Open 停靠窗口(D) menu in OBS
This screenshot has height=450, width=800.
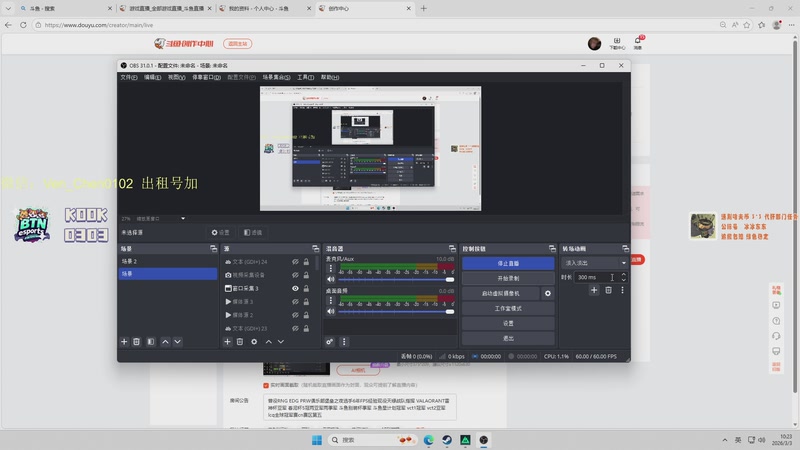point(206,78)
